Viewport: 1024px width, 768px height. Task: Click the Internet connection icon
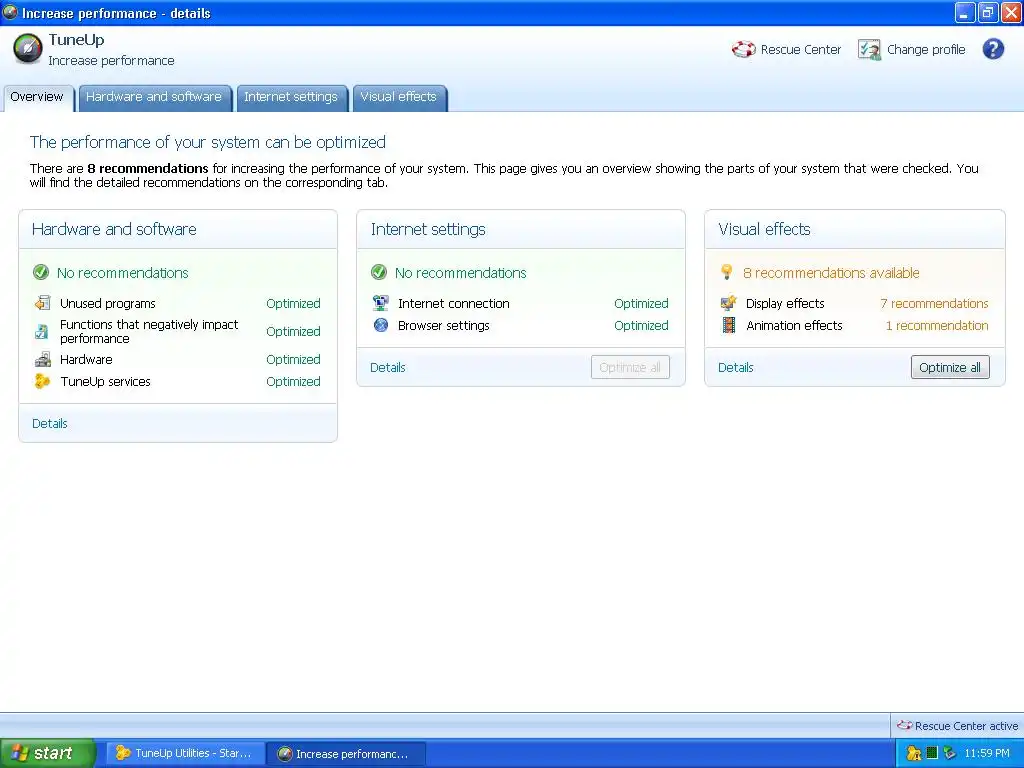point(381,303)
